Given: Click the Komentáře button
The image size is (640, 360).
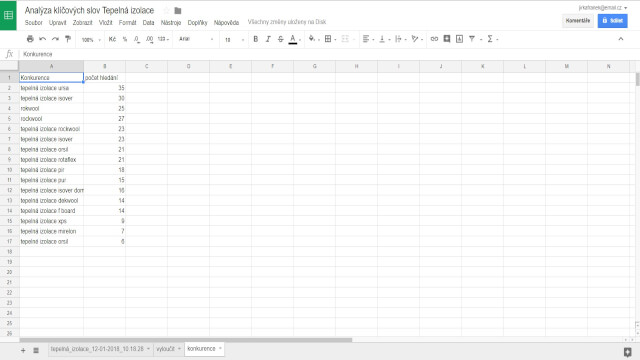Looking at the screenshot, I should 578,21.
